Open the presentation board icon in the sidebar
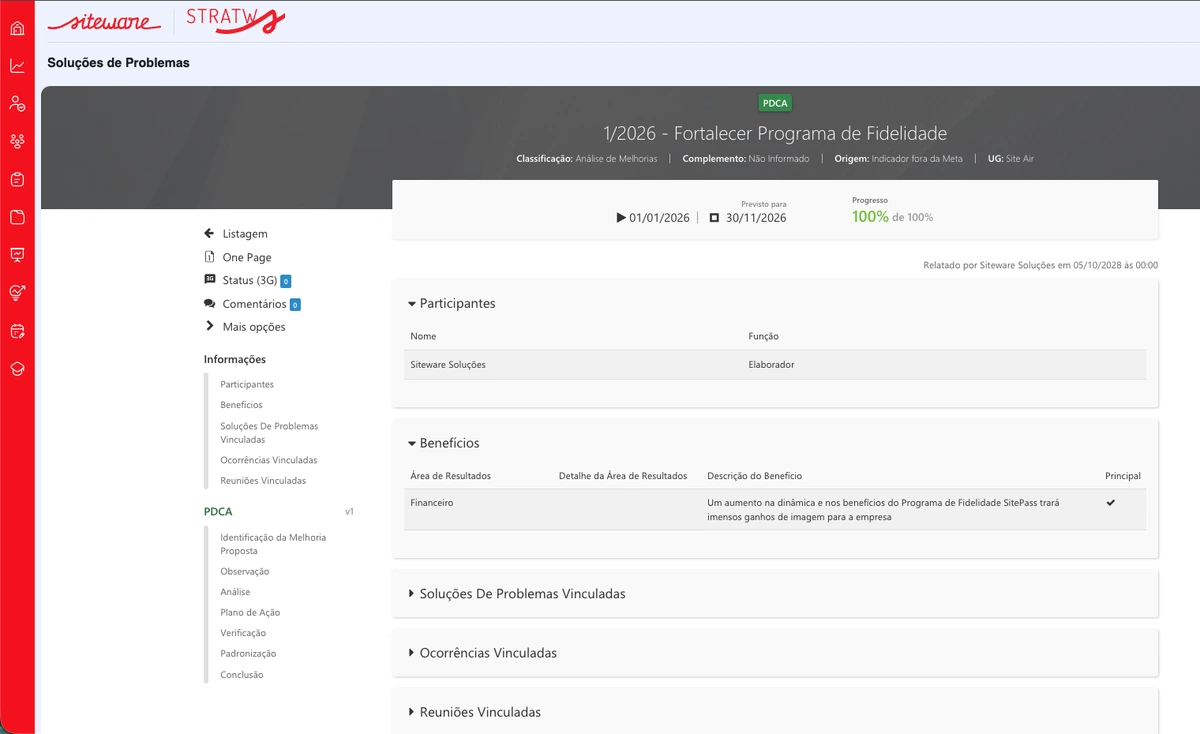This screenshot has height=734, width=1200. coord(17,254)
